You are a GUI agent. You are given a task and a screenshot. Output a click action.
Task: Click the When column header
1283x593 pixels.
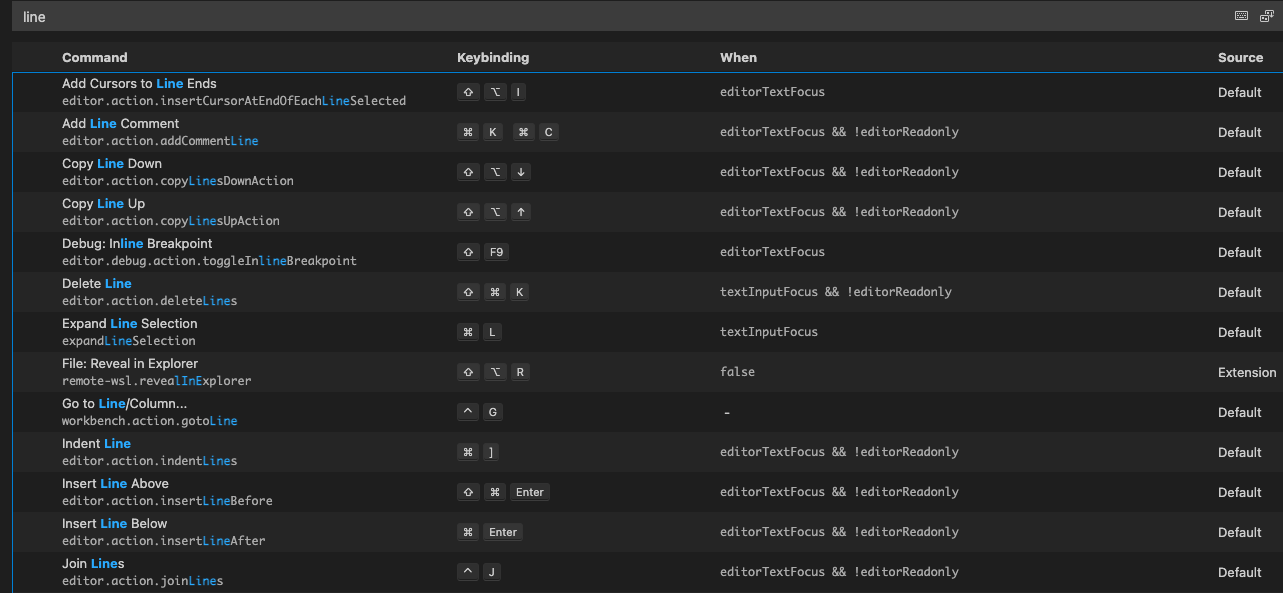click(x=738, y=57)
